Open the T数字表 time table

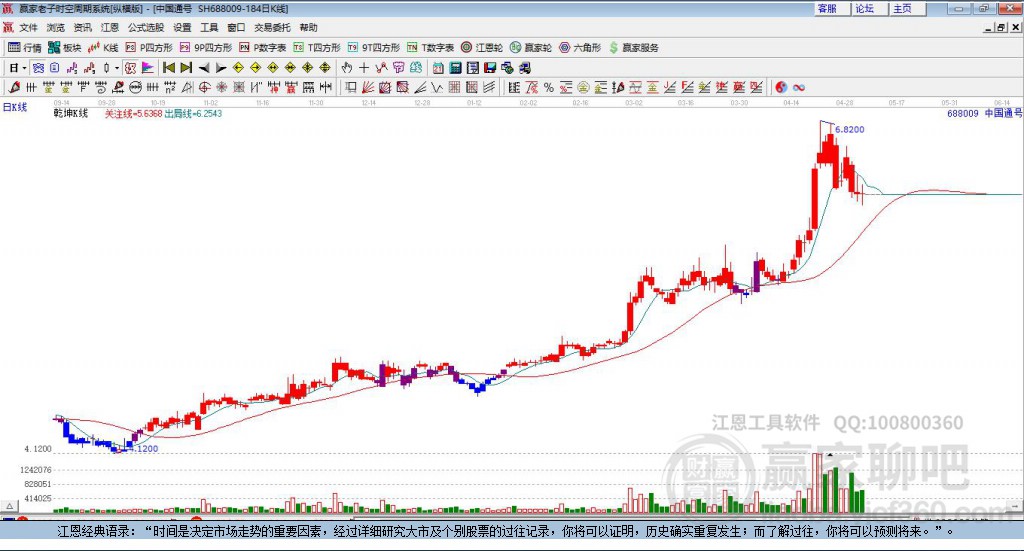tap(430, 48)
